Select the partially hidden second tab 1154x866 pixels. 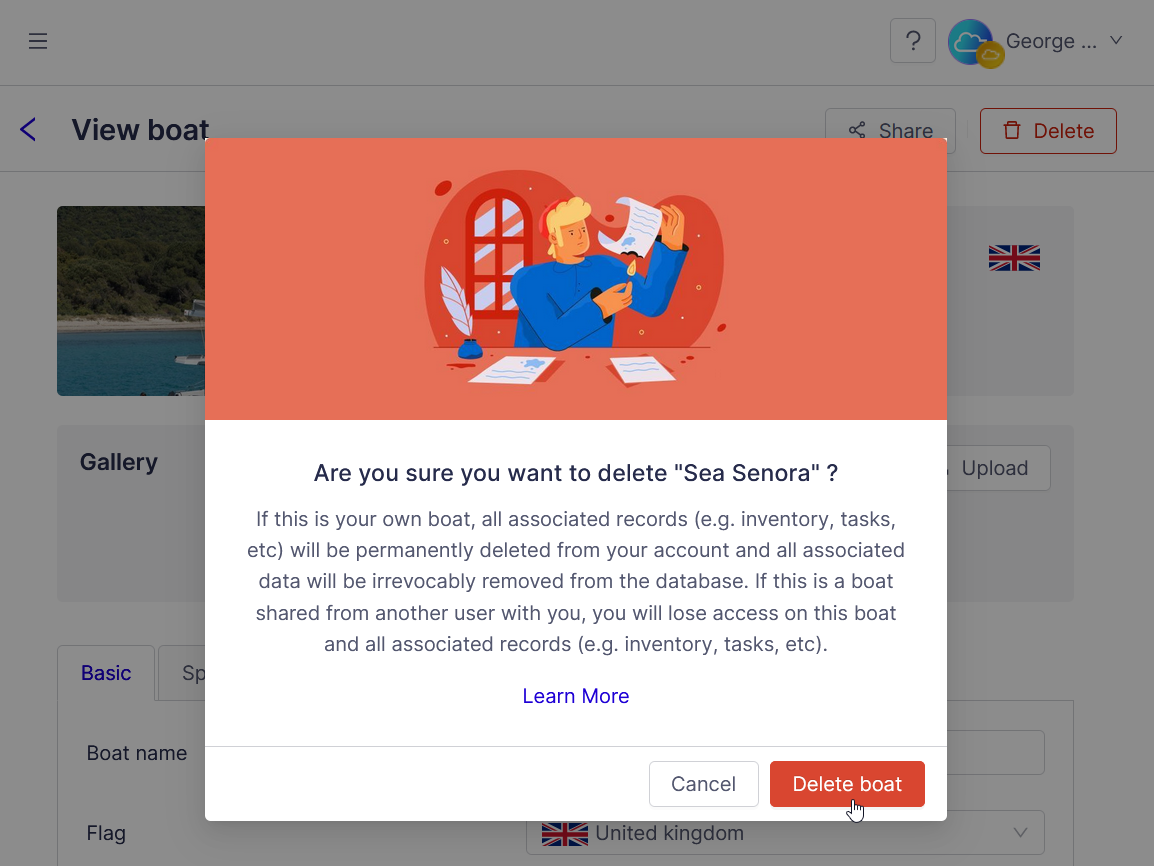click(183, 673)
